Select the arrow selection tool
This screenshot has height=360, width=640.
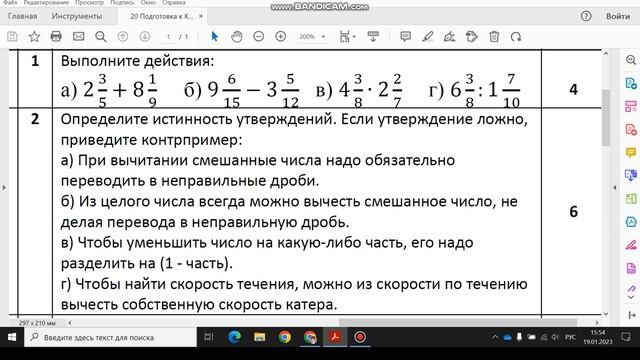pos(215,37)
